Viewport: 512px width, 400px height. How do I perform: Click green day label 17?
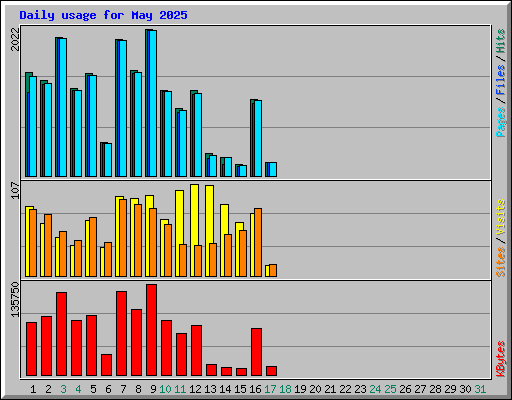pos(270,389)
